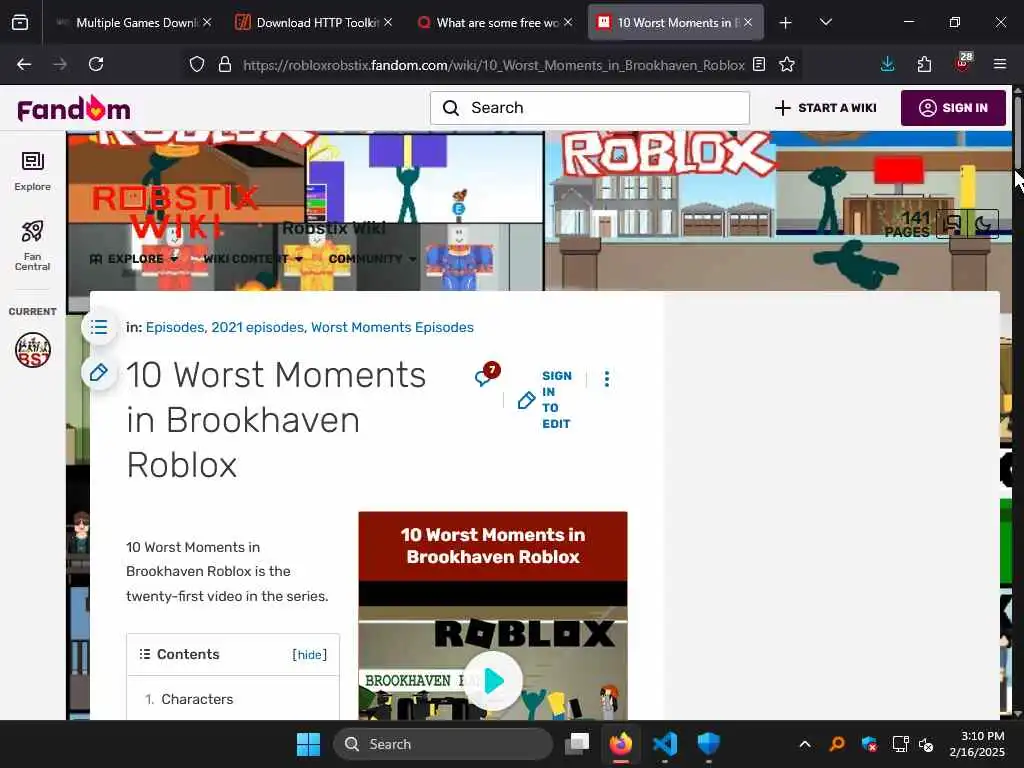Jump to Characters section in Contents

197,699
